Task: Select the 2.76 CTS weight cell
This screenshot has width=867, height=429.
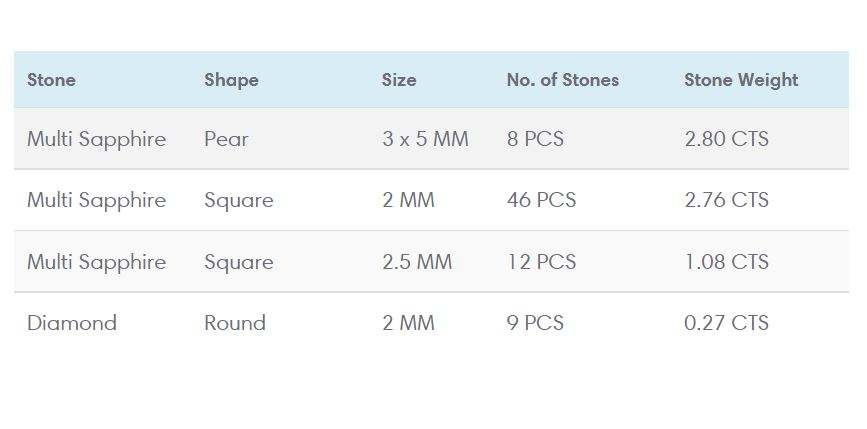Action: point(726,200)
